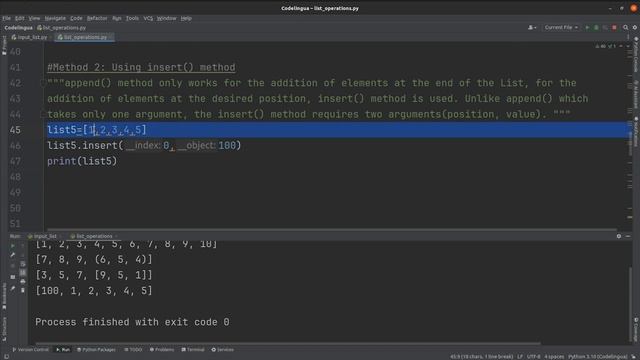Open the VCS menu
The height and width of the screenshot is (360, 640).
[x=148, y=18]
